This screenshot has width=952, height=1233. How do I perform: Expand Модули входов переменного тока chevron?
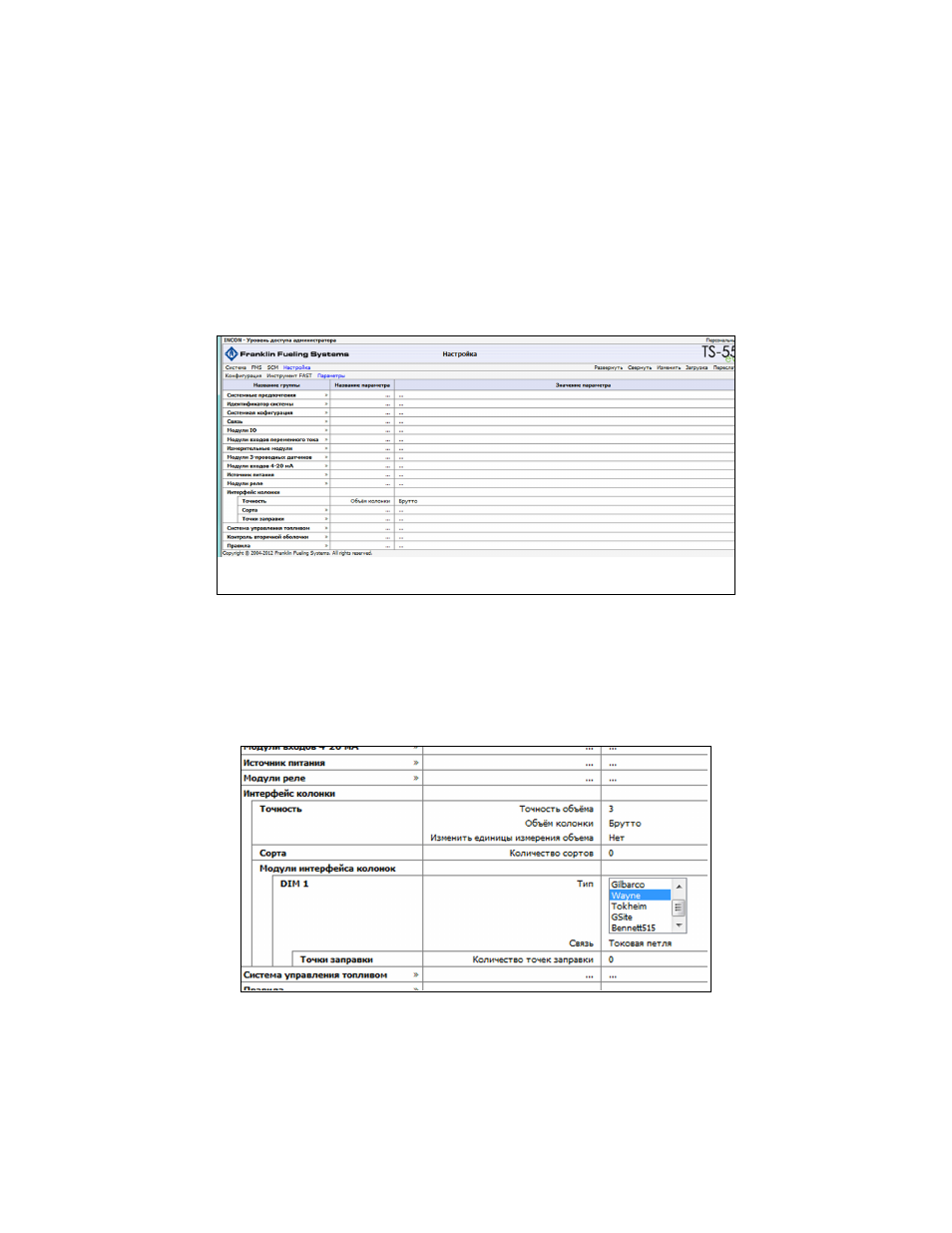click(325, 439)
